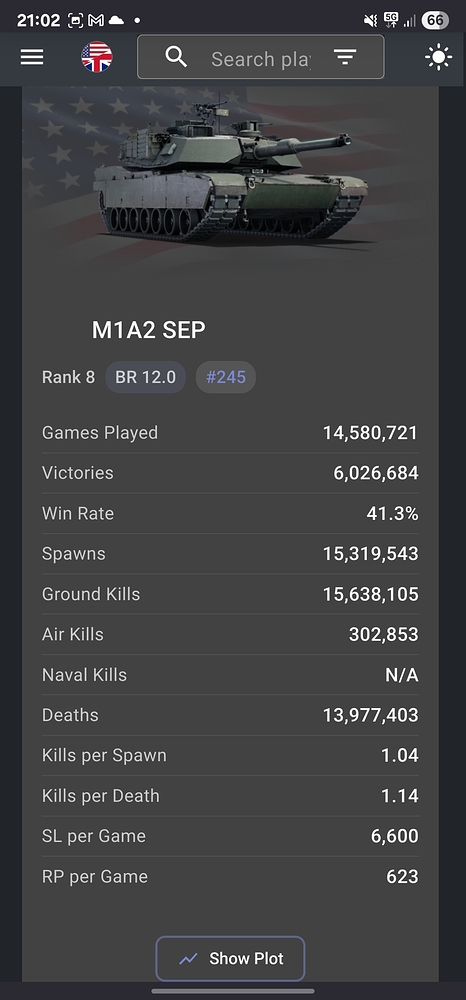Click the Search players input field
466x1000 pixels.
click(x=261, y=59)
